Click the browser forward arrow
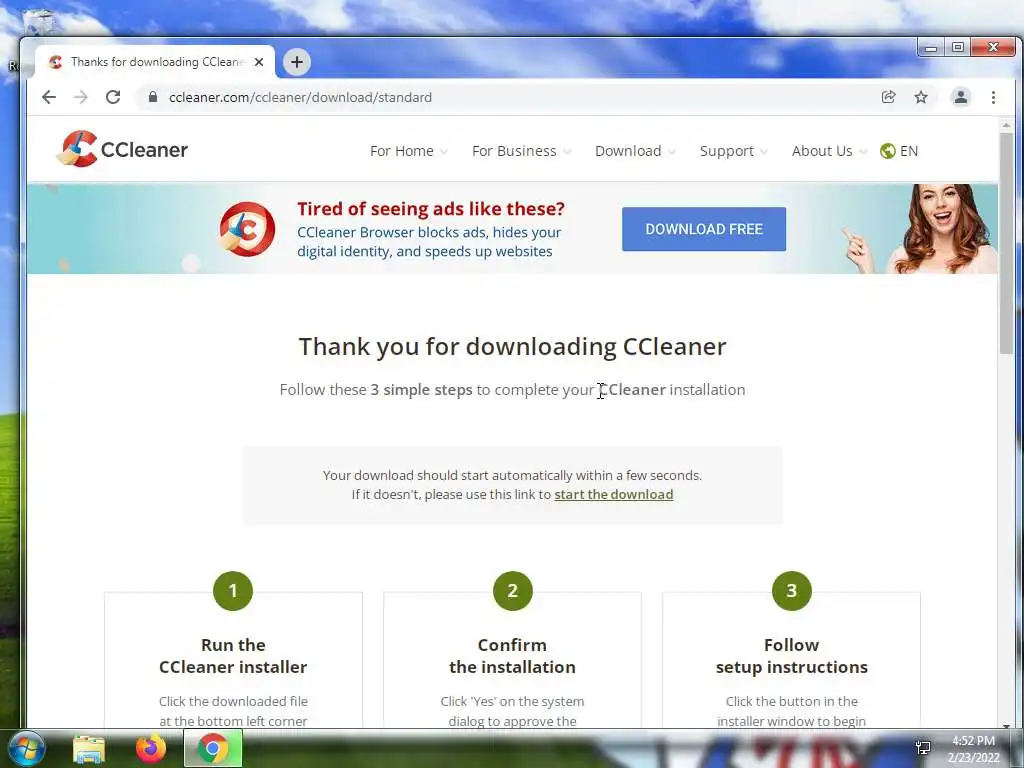 point(81,97)
